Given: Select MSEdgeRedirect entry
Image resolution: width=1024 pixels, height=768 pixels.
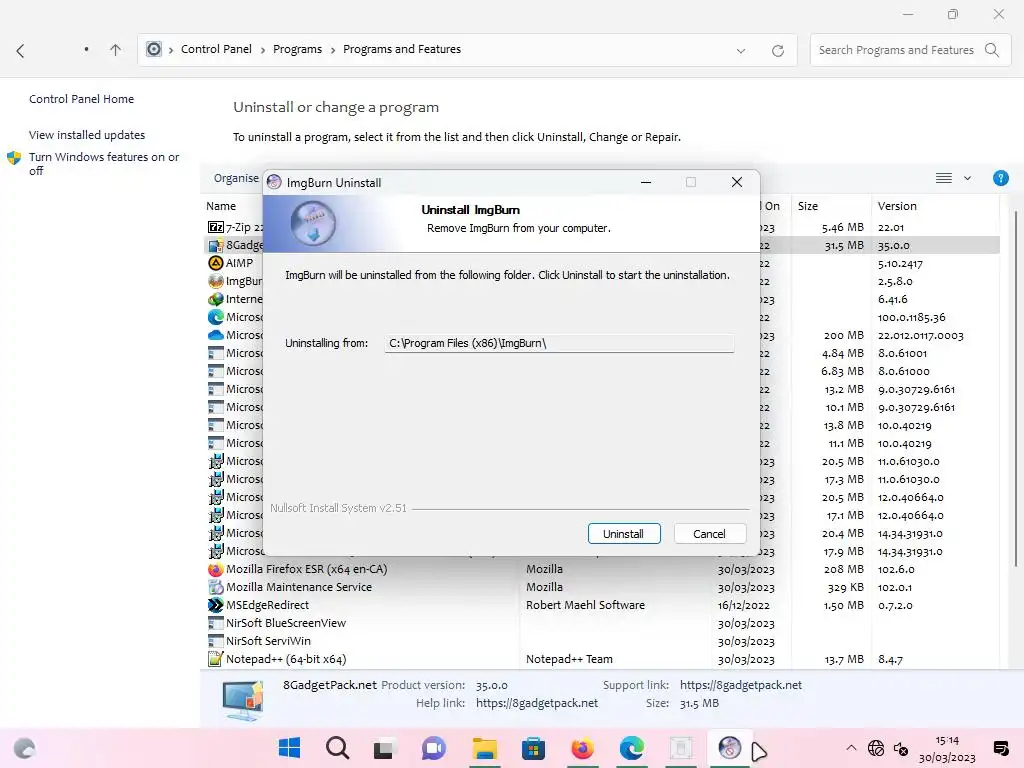Looking at the screenshot, I should click(x=267, y=605).
